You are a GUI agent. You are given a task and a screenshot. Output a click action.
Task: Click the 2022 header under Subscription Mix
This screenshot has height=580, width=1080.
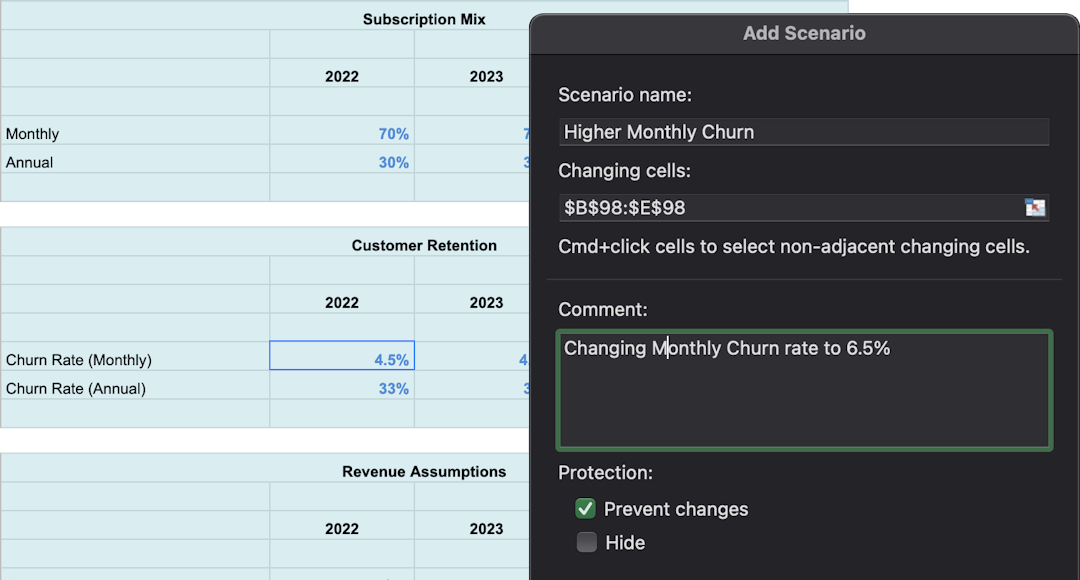point(342,76)
